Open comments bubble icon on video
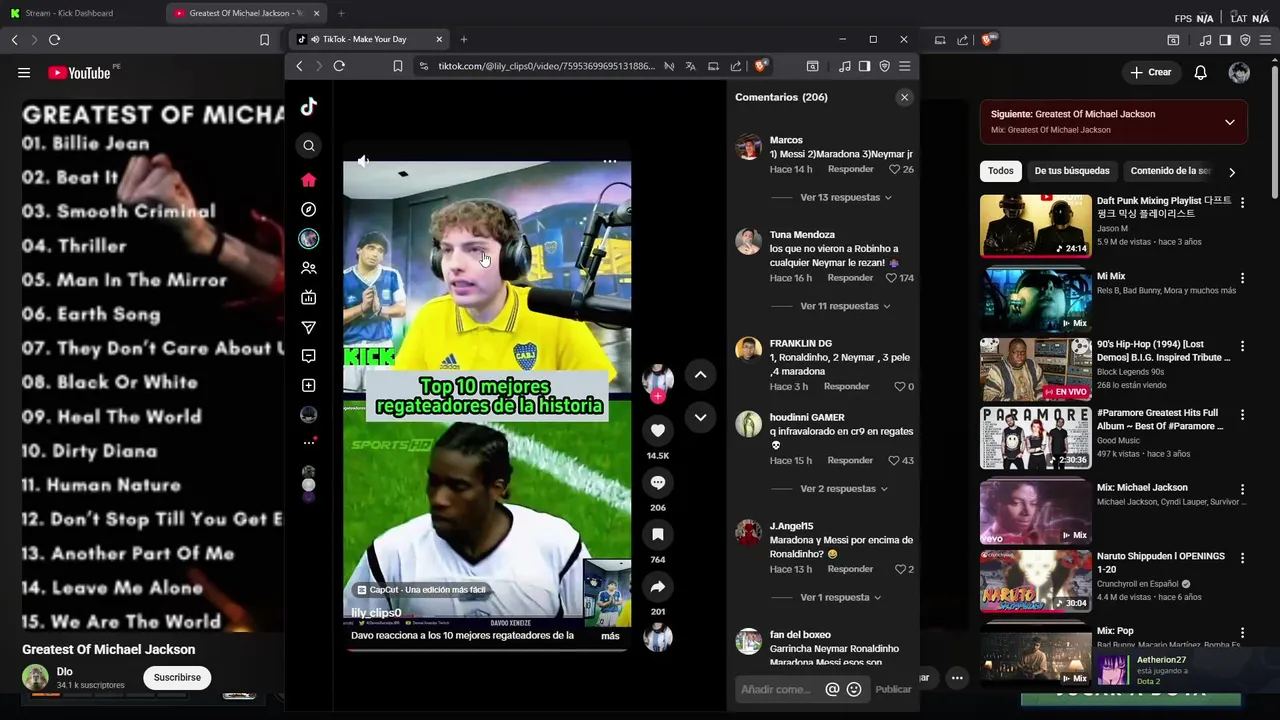The height and width of the screenshot is (720, 1280). click(x=658, y=483)
